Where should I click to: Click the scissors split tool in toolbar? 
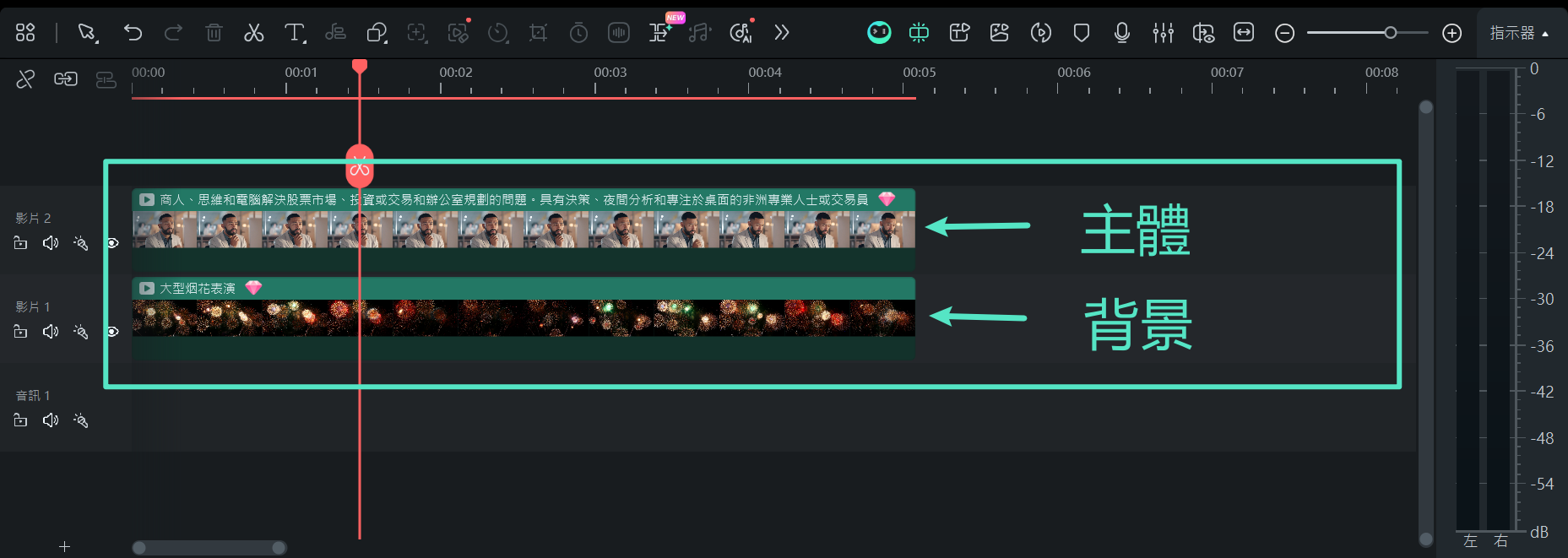tap(253, 33)
